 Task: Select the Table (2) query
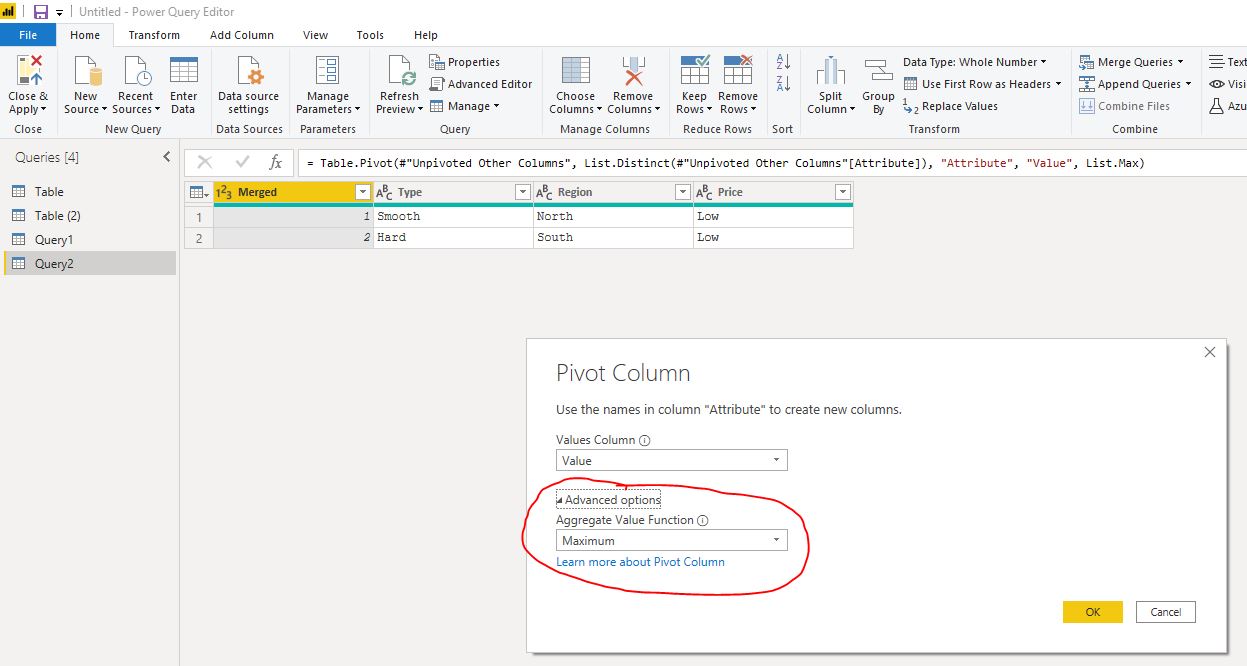pyautogui.click(x=90, y=215)
